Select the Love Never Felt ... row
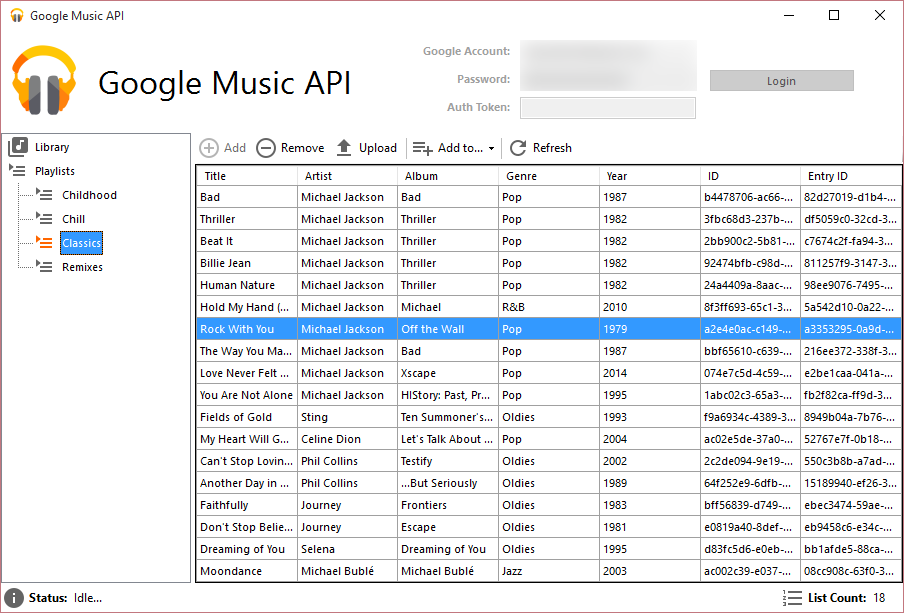Viewport: 904px width, 613px height. coord(548,373)
